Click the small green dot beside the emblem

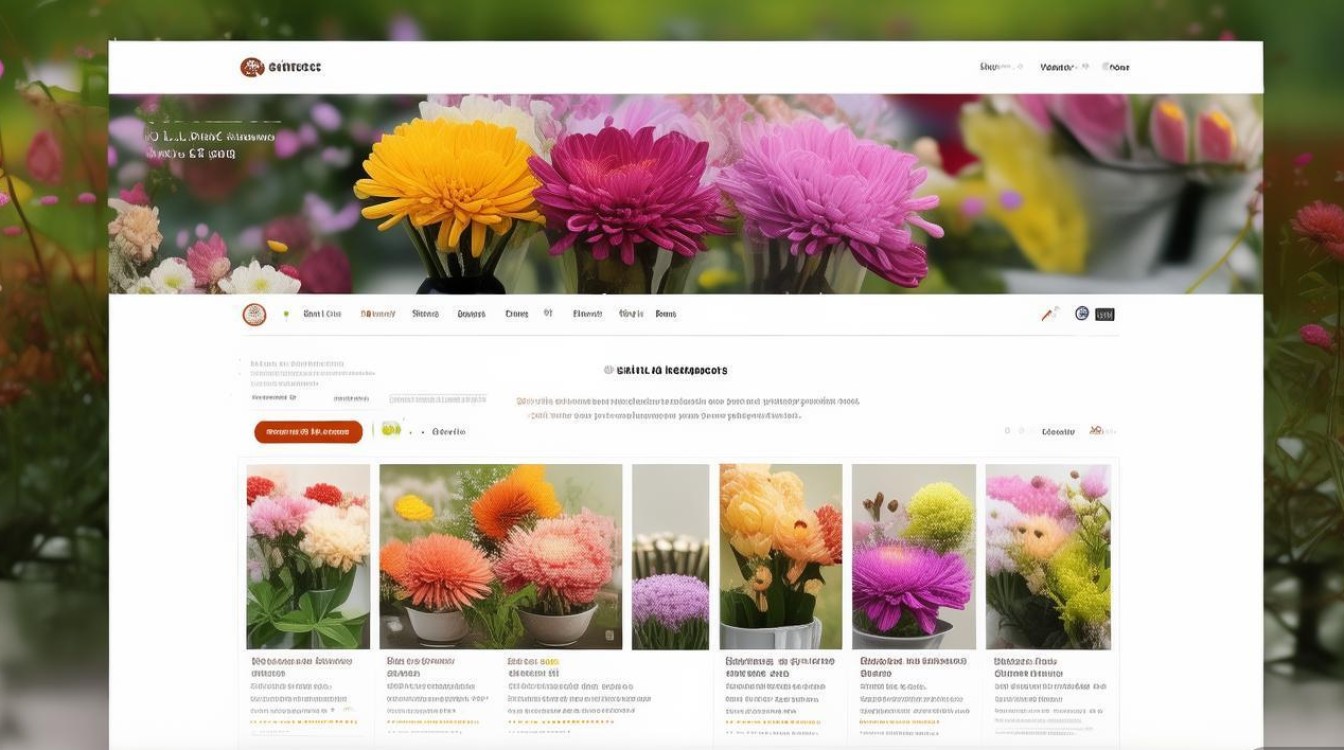(286, 314)
